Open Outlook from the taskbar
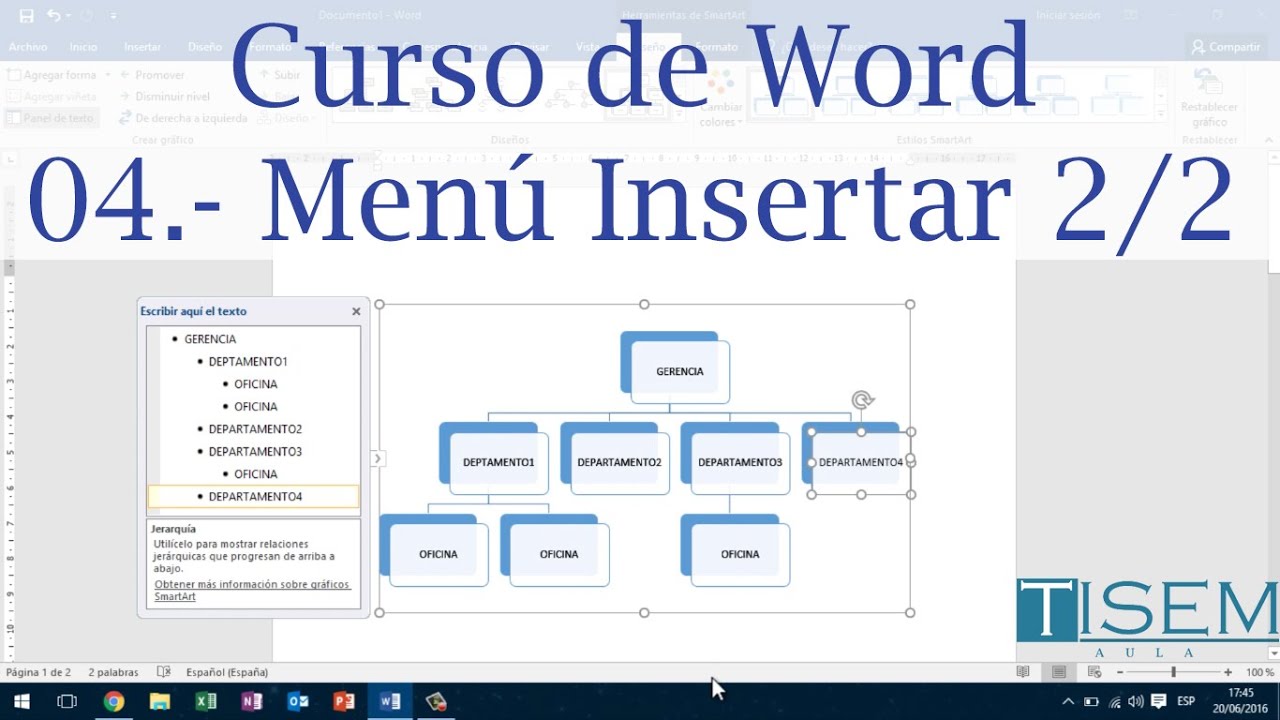This screenshot has width=1280, height=720. 298,702
